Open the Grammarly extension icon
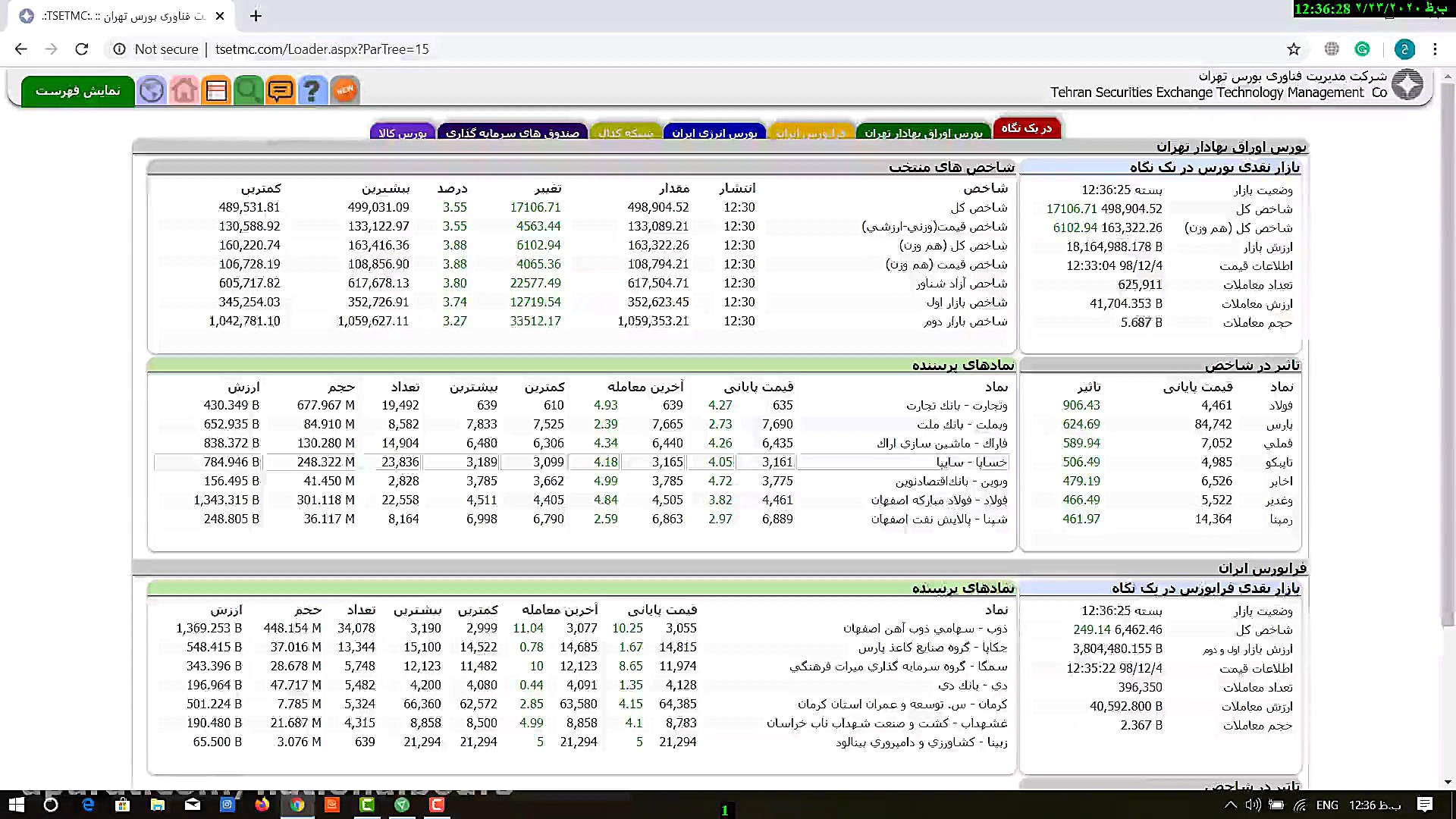Viewport: 1456px width, 819px height. [x=1363, y=49]
